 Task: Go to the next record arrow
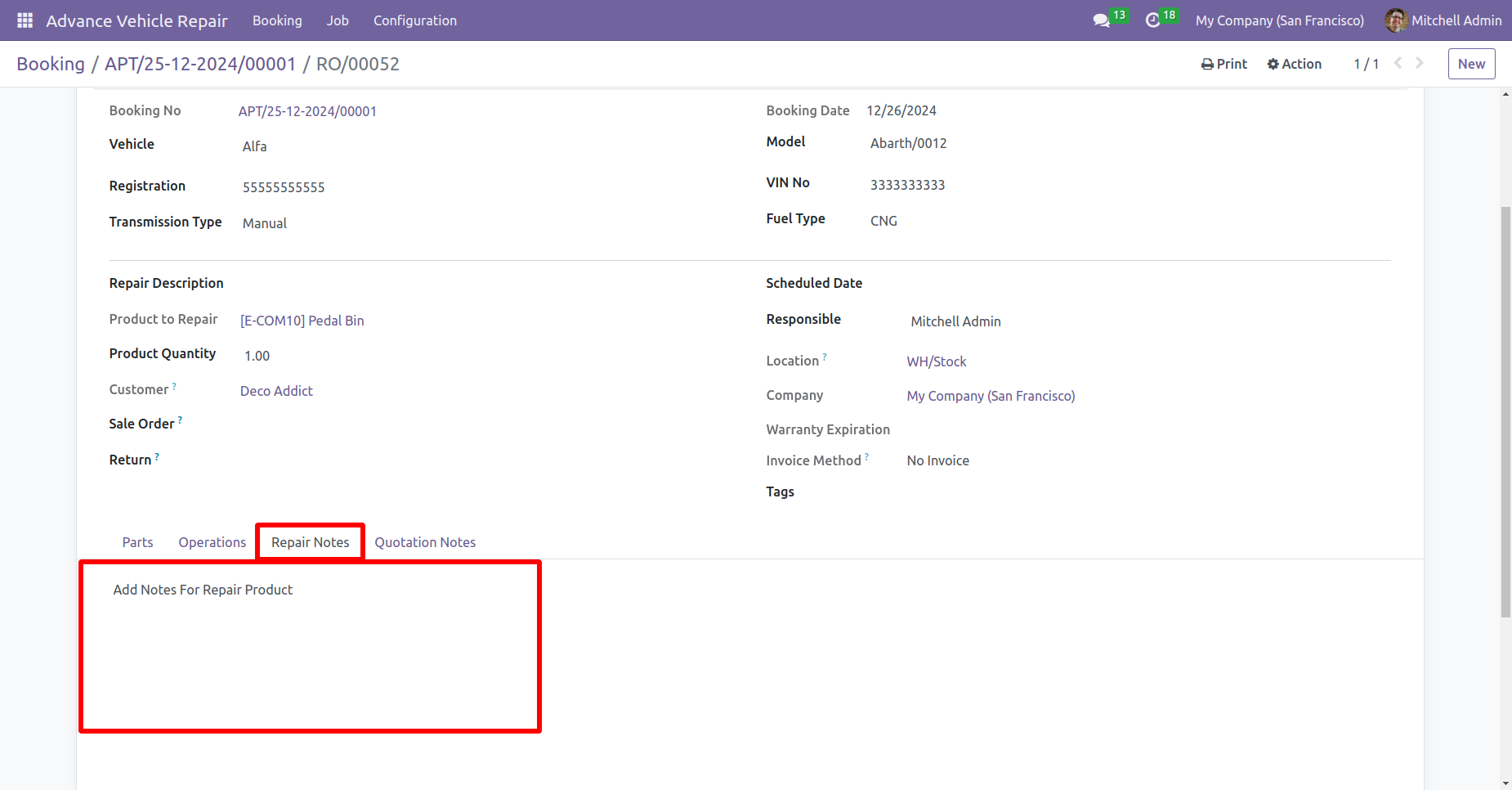(x=1420, y=63)
